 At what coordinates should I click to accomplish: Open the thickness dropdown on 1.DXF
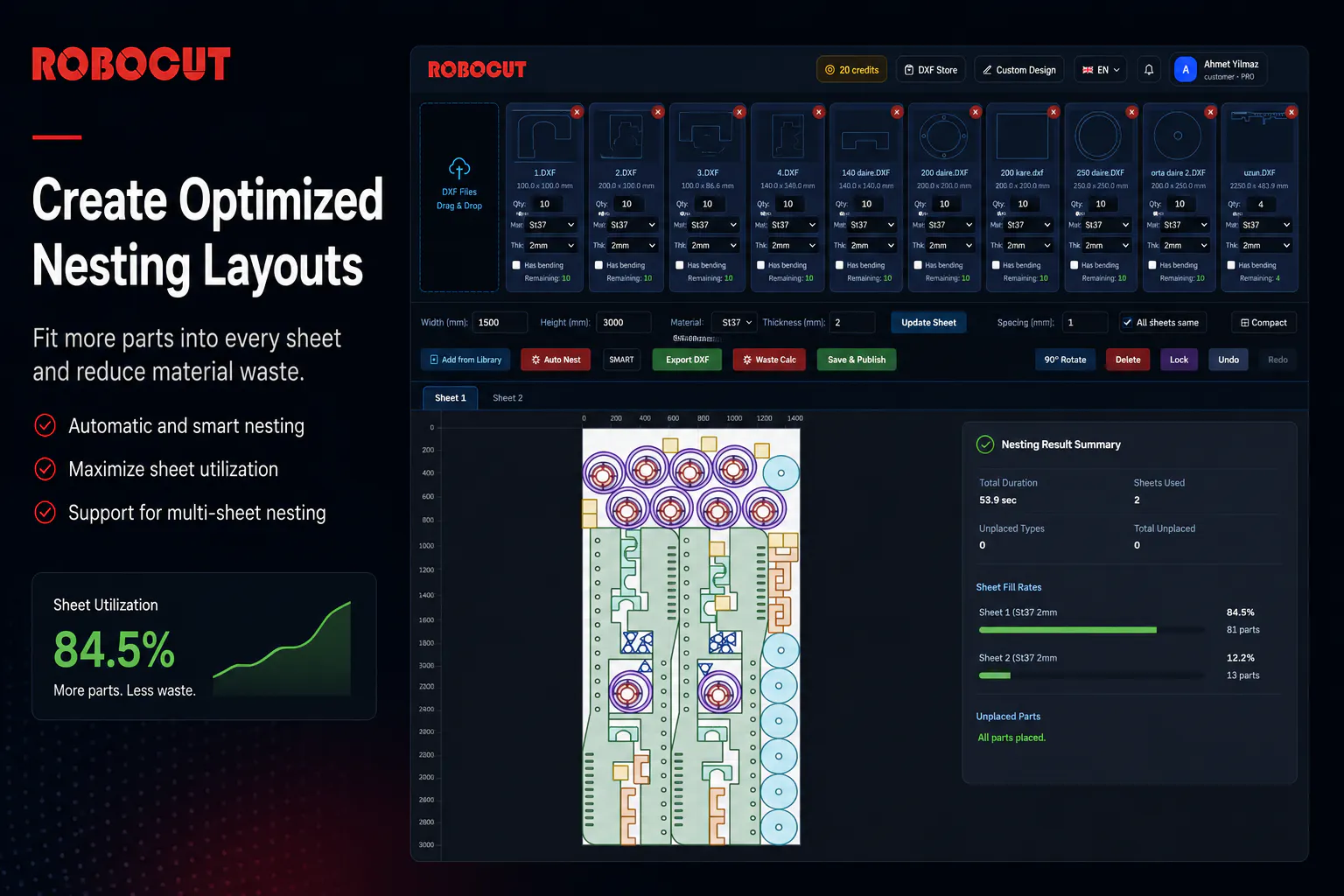pos(551,246)
